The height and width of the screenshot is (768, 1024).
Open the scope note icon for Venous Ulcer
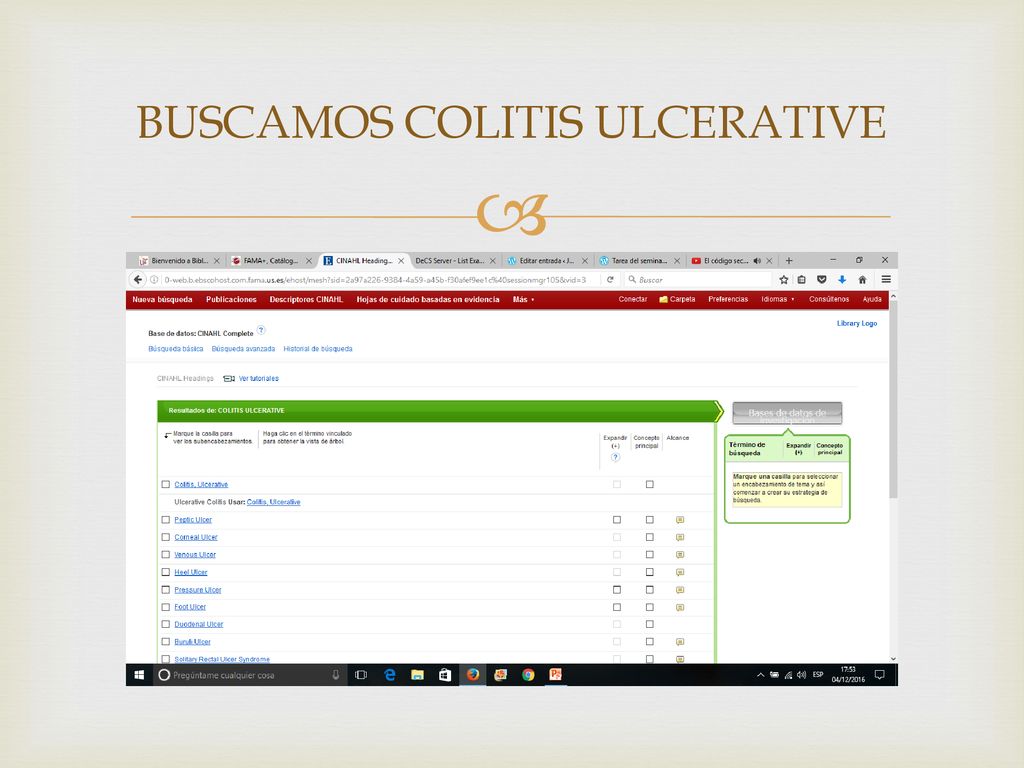click(680, 554)
